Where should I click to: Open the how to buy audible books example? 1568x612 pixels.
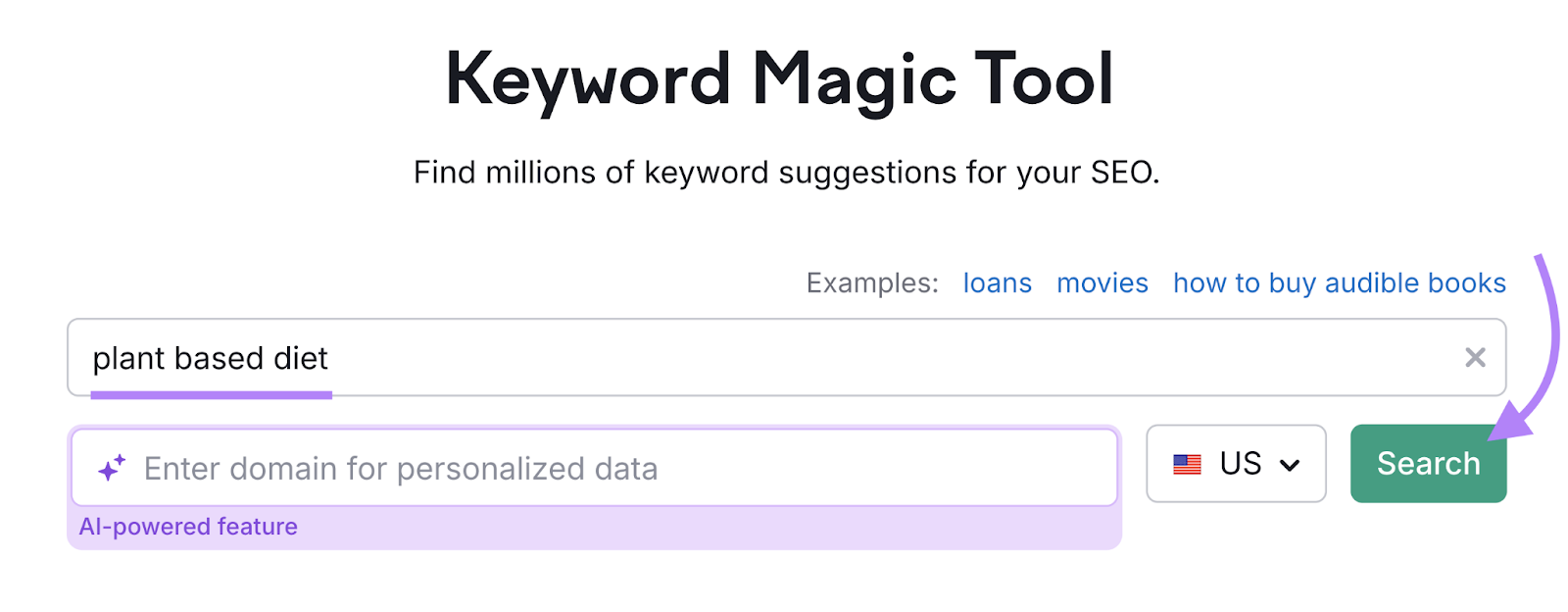click(1339, 283)
